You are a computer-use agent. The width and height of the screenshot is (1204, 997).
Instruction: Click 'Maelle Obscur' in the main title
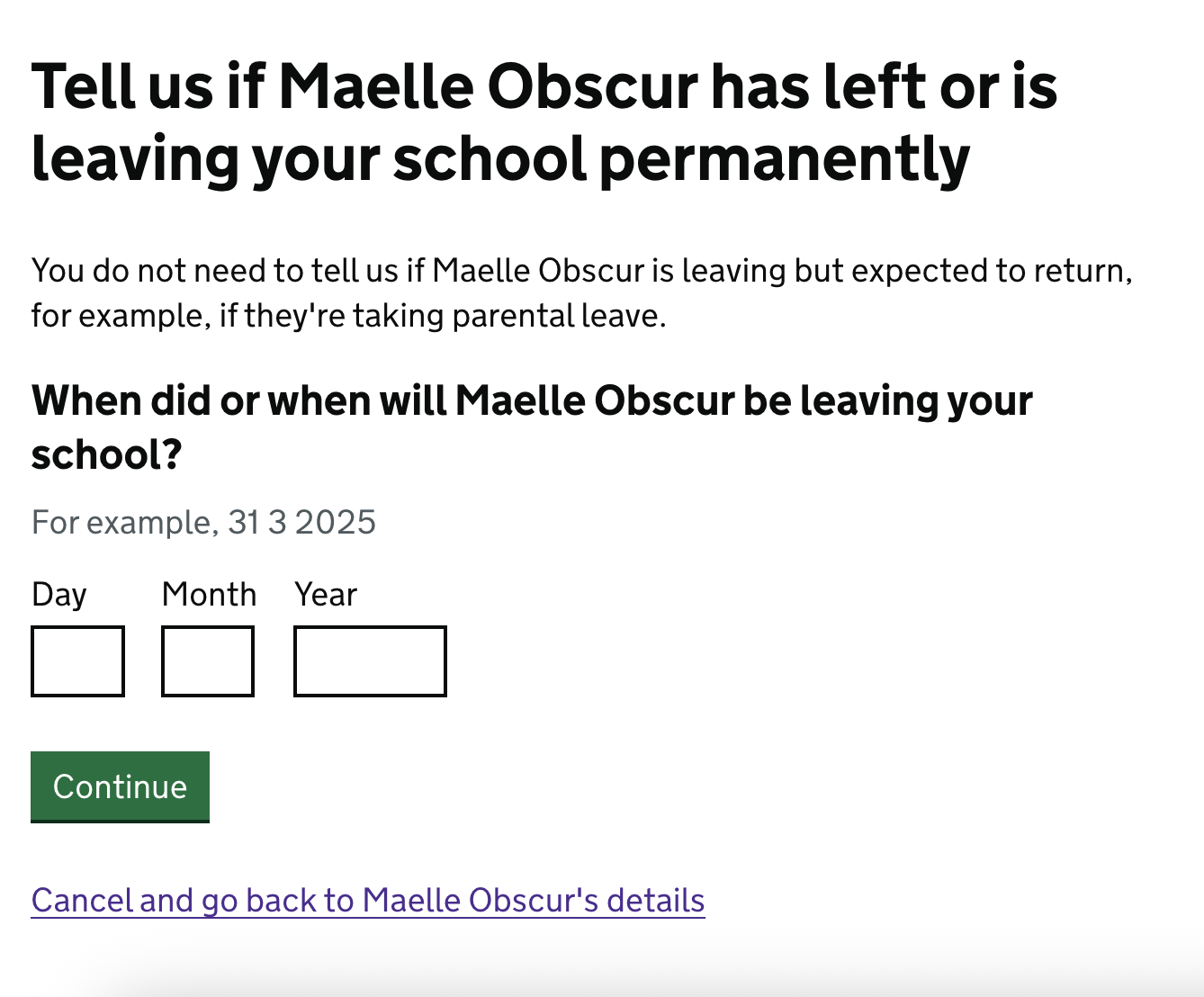pos(488,87)
